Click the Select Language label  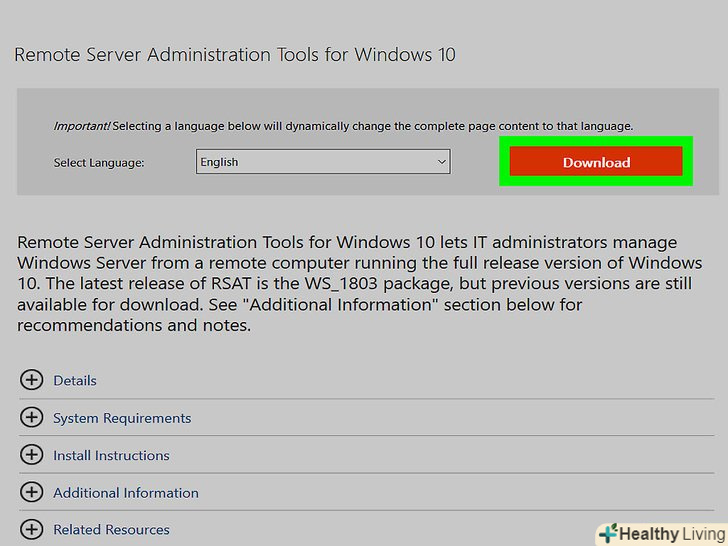pos(99,162)
